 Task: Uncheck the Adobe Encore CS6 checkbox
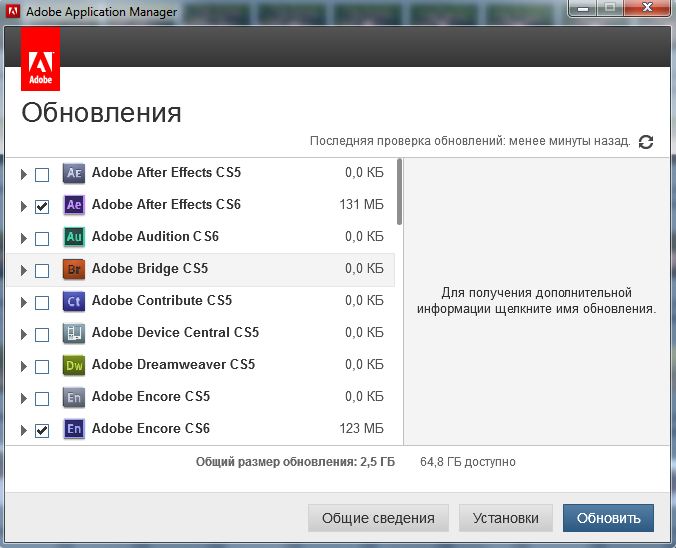42,430
